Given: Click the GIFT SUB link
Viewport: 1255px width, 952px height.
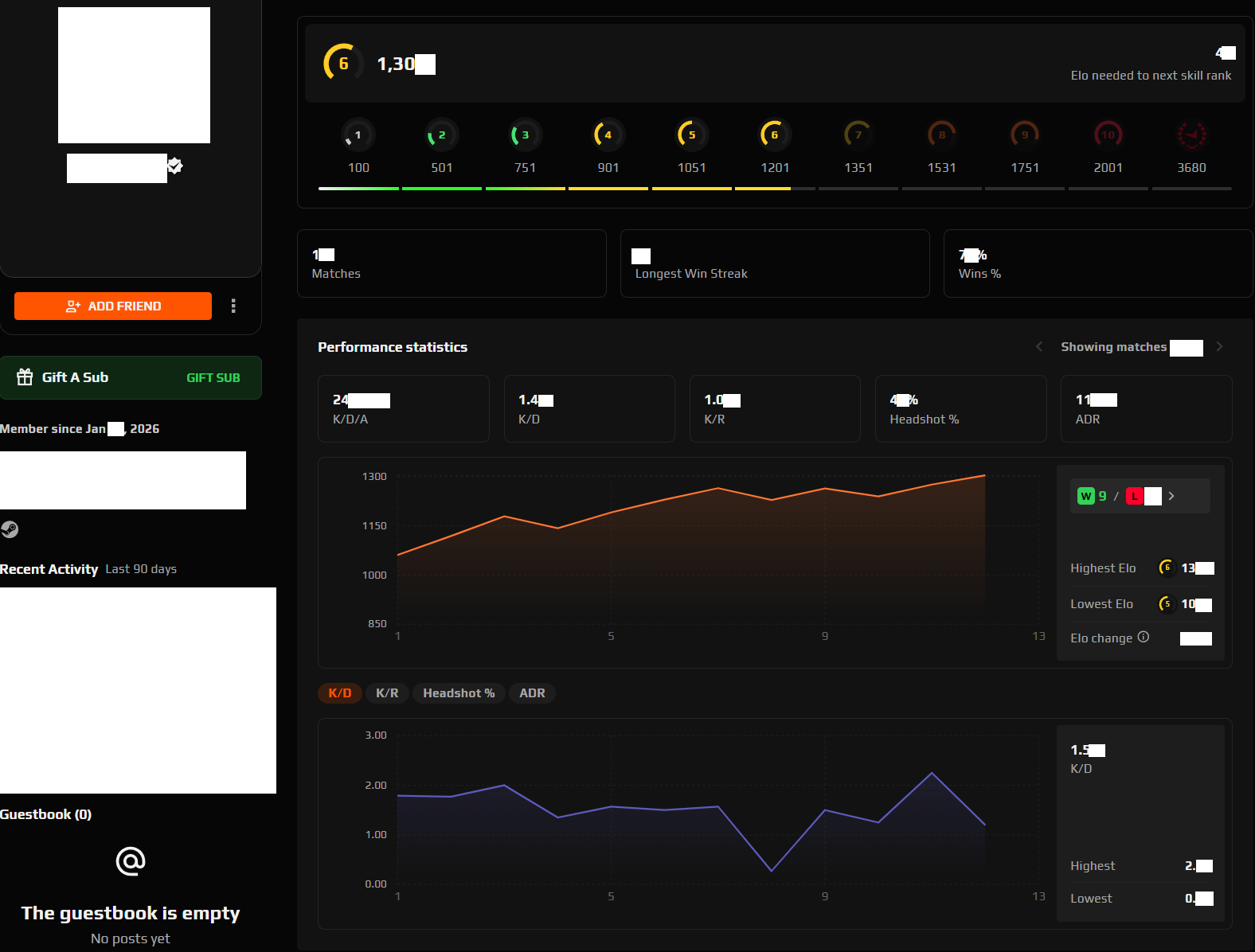Looking at the screenshot, I should coord(213,378).
